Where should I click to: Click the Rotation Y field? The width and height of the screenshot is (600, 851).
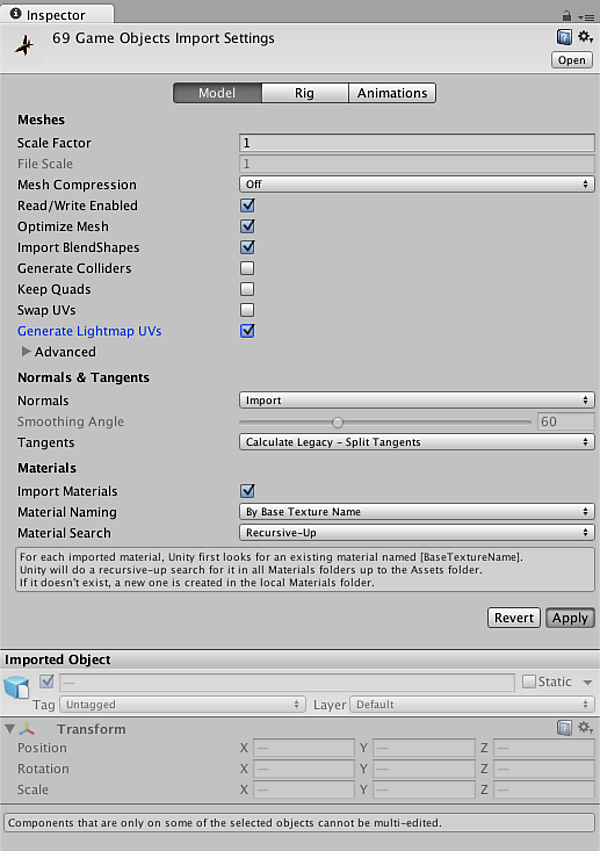point(424,769)
